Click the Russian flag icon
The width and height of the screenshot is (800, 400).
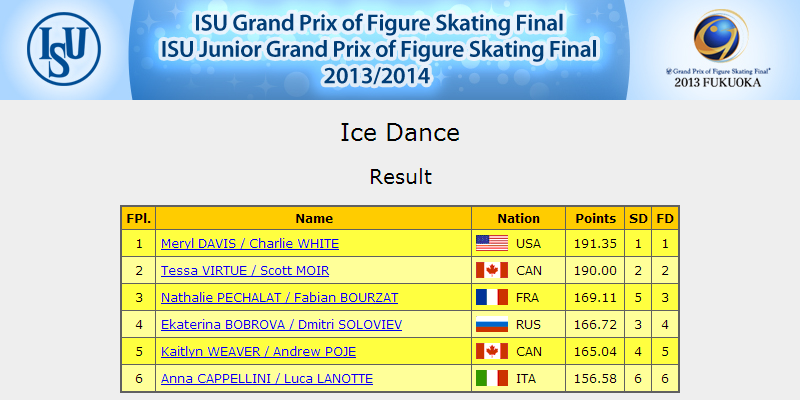[492, 324]
